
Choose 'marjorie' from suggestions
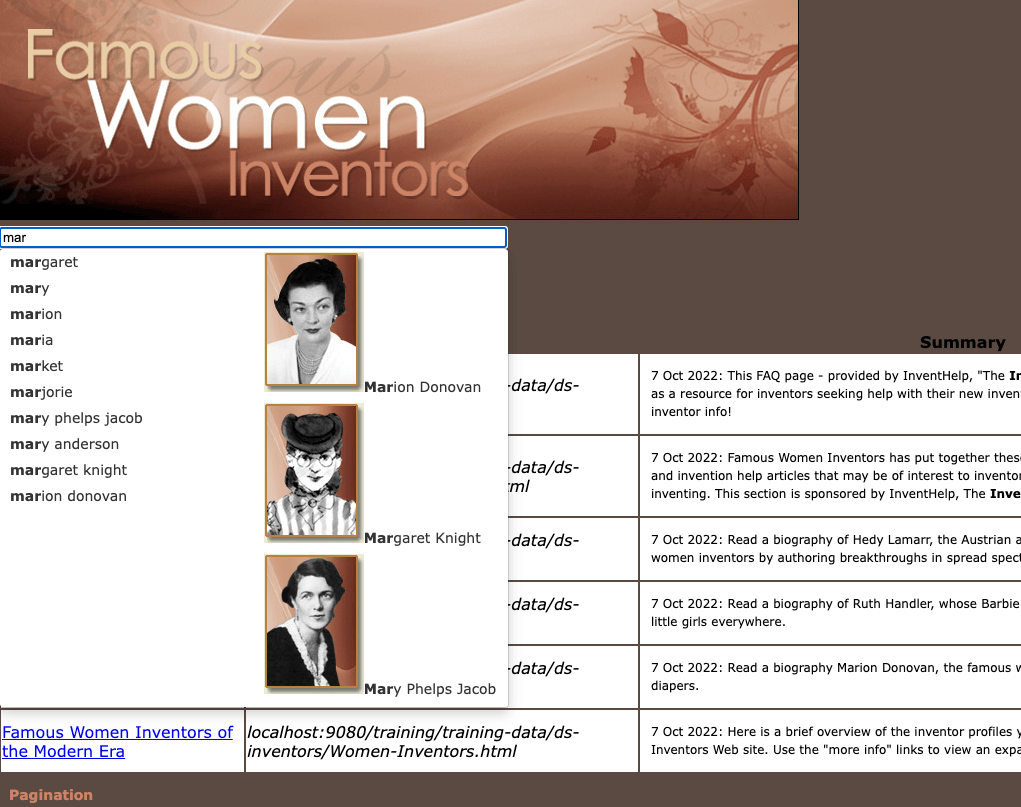(x=41, y=392)
